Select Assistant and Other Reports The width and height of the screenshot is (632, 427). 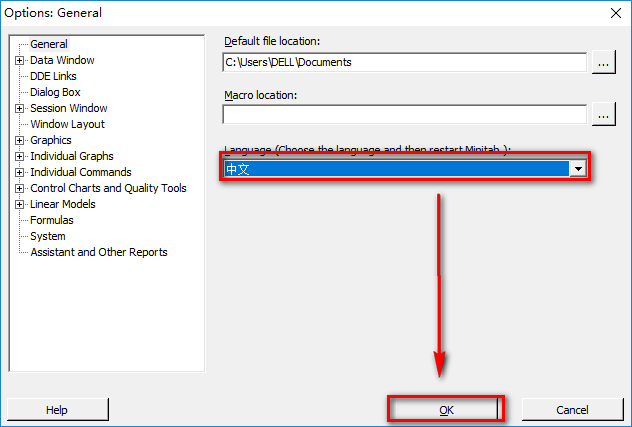[99, 252]
